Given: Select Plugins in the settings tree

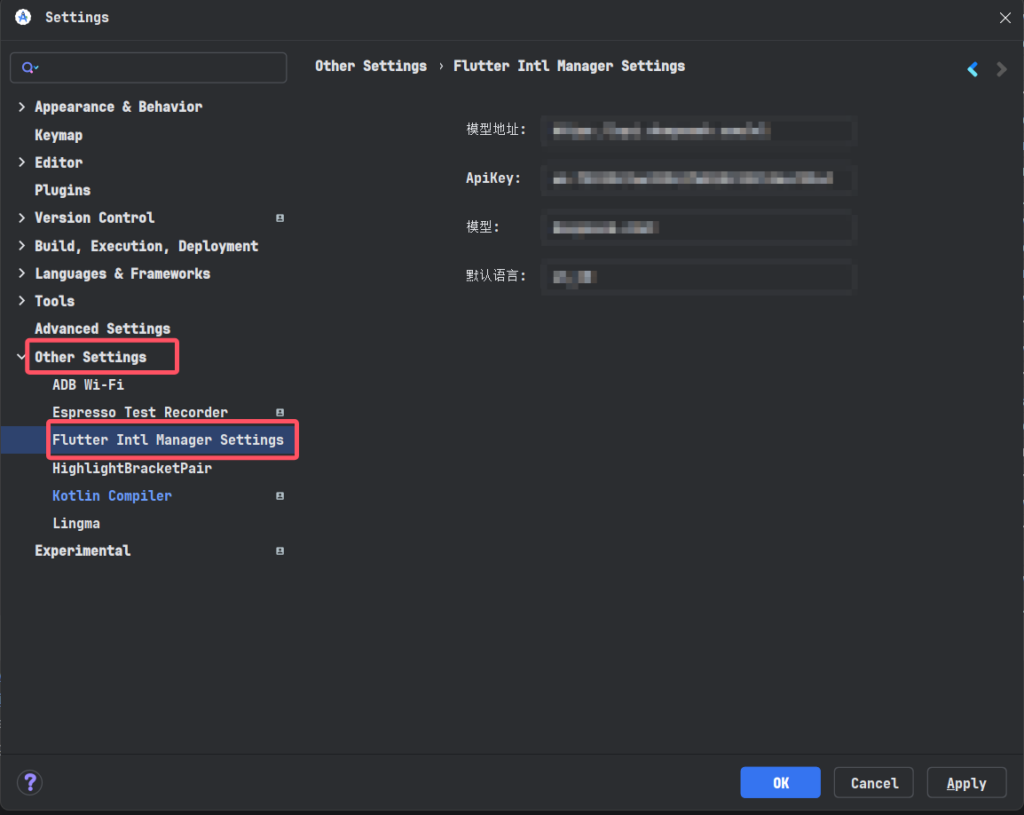Looking at the screenshot, I should pyautogui.click(x=62, y=190).
